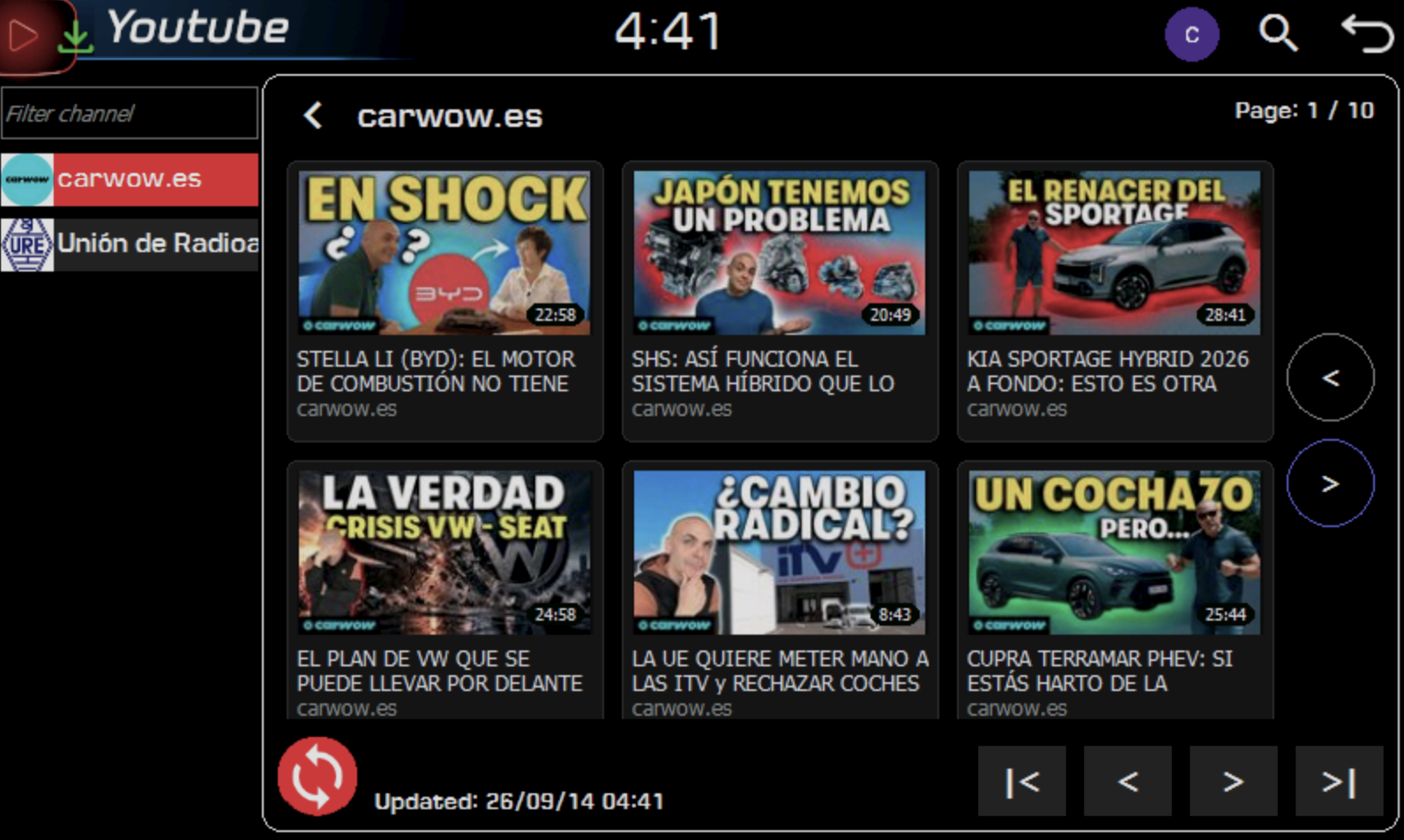Open the LA VERDAD CRISIS VW-SEAT thumbnail
Image resolution: width=1404 pixels, height=840 pixels.
tap(444, 553)
